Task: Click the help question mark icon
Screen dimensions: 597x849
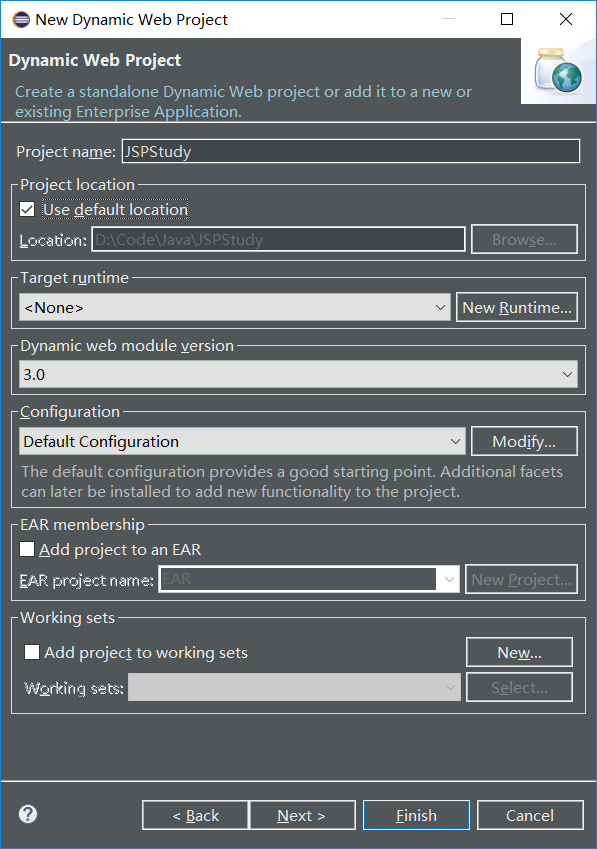Action: click(x=26, y=814)
